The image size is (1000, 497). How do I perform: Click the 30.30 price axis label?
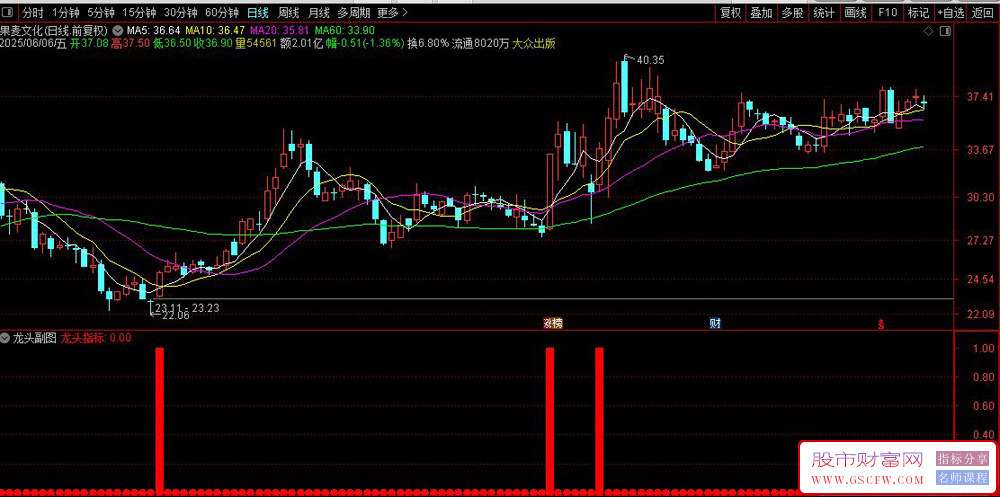980,198
